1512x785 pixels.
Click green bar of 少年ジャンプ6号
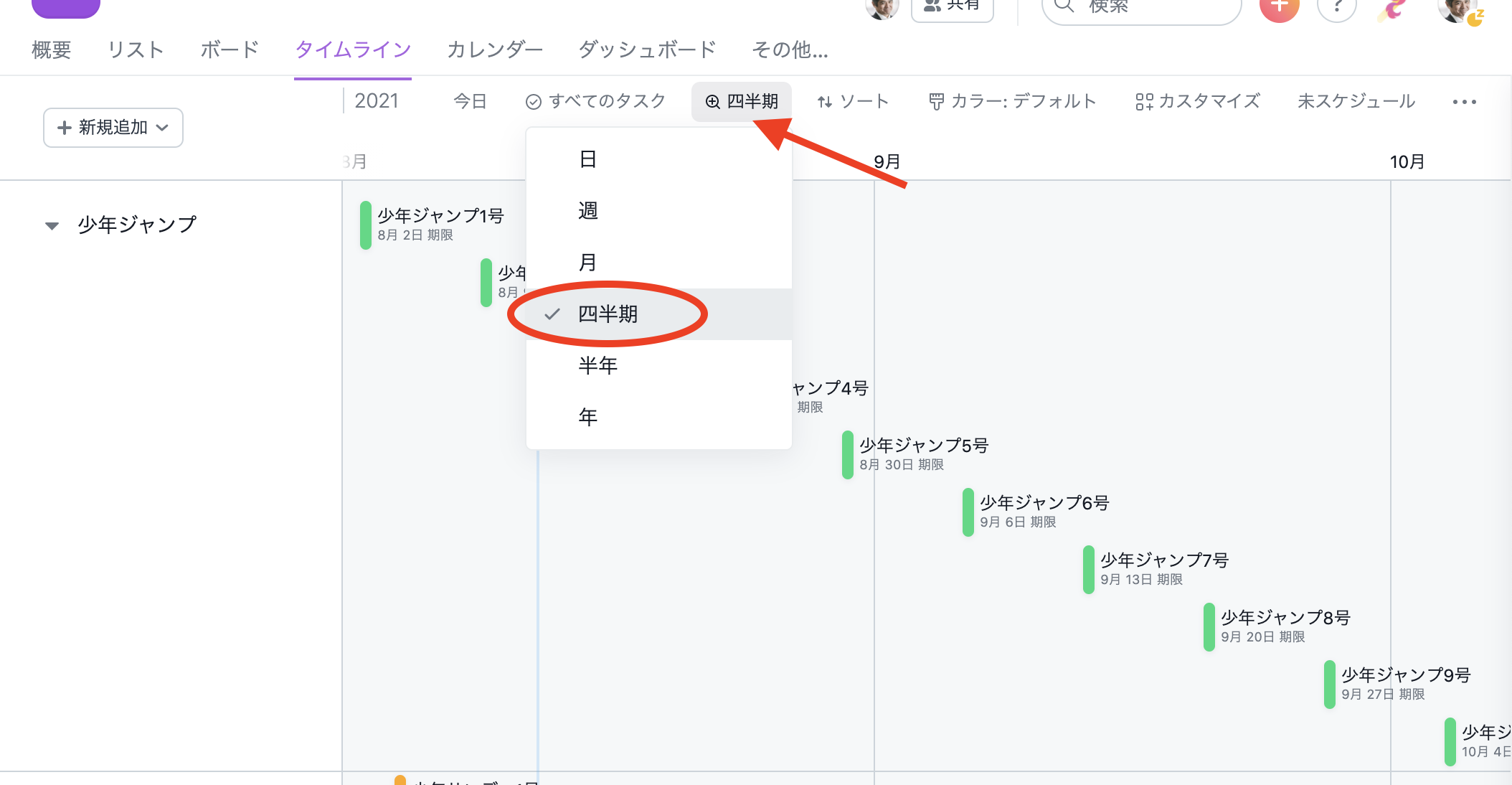coord(968,512)
